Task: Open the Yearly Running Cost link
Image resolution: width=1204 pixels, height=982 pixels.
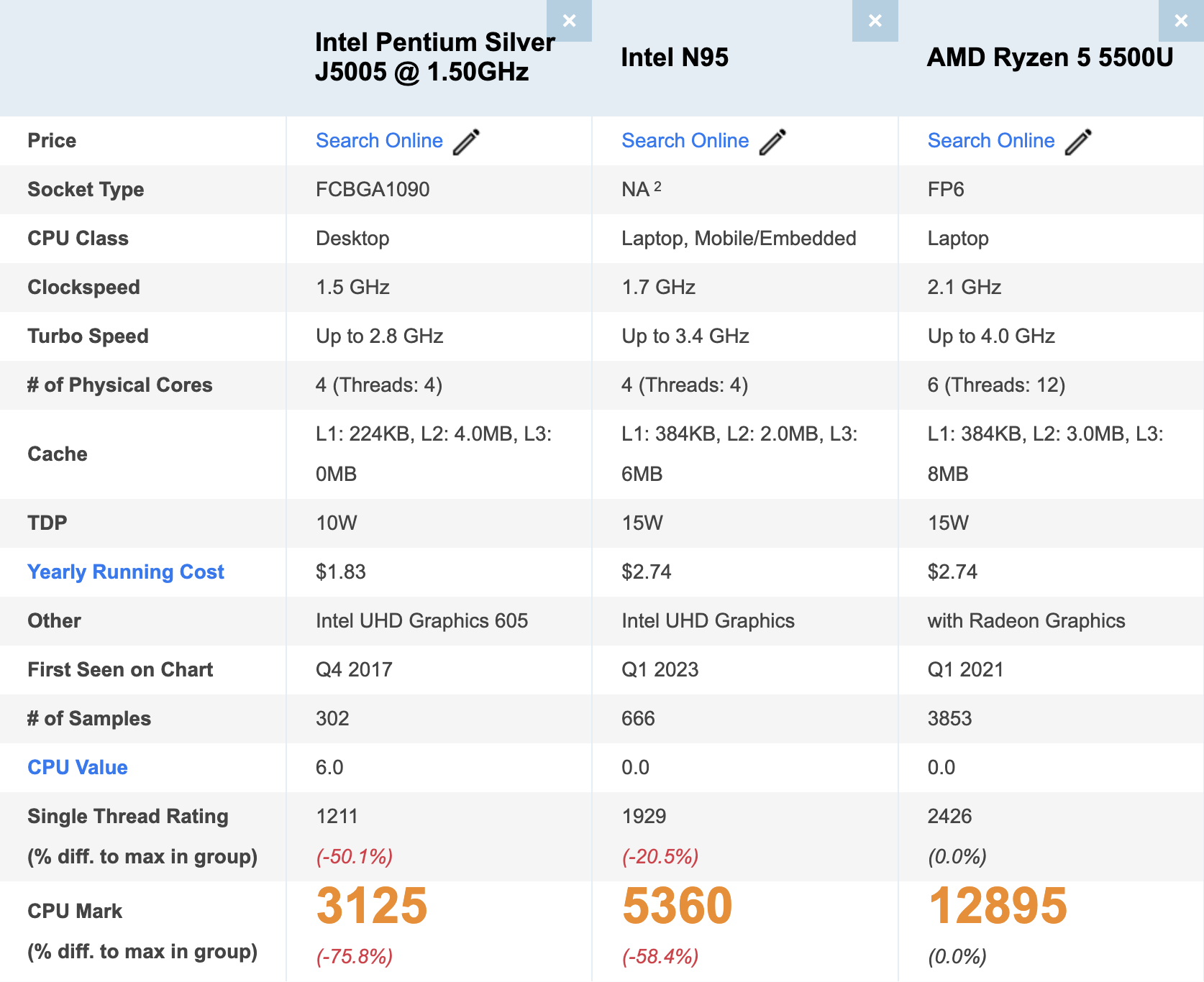Action: pyautogui.click(x=126, y=572)
